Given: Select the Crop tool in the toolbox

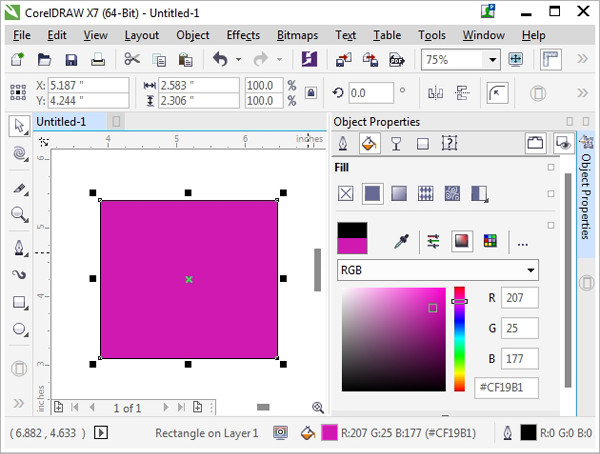Looking at the screenshot, I should pyautogui.click(x=19, y=189).
